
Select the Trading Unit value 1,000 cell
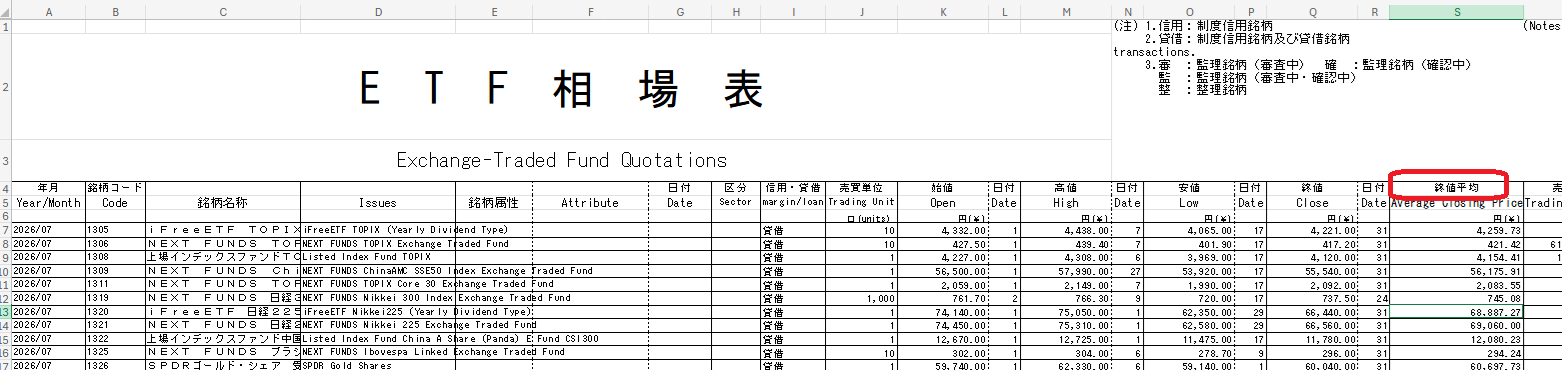point(861,298)
